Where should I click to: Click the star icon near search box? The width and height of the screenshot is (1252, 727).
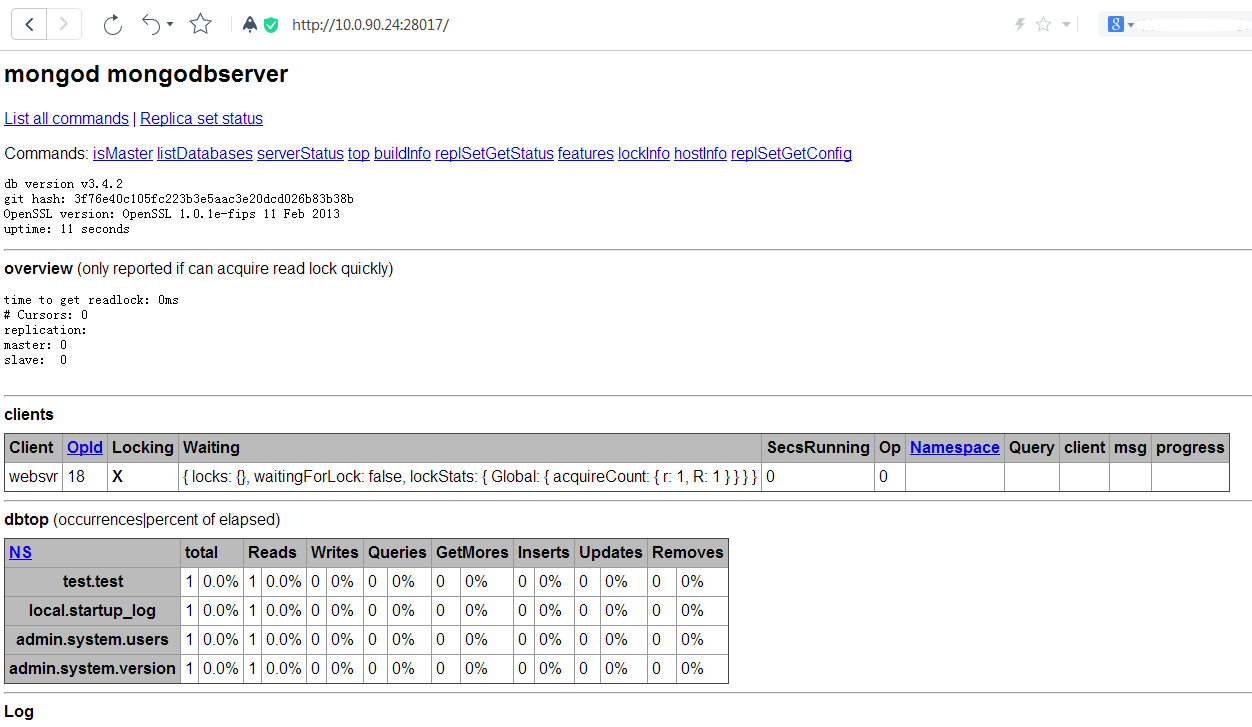[1043, 25]
